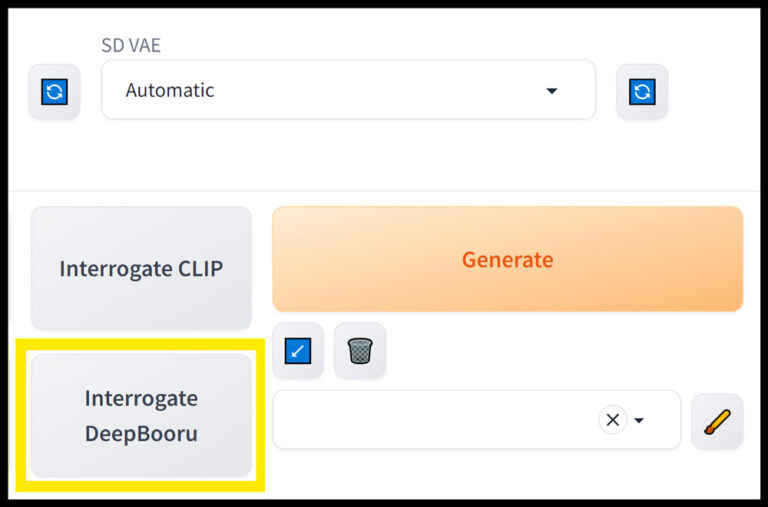Click the 'Interrogate' word beside CLIP
The image size is (768, 507).
113,269
